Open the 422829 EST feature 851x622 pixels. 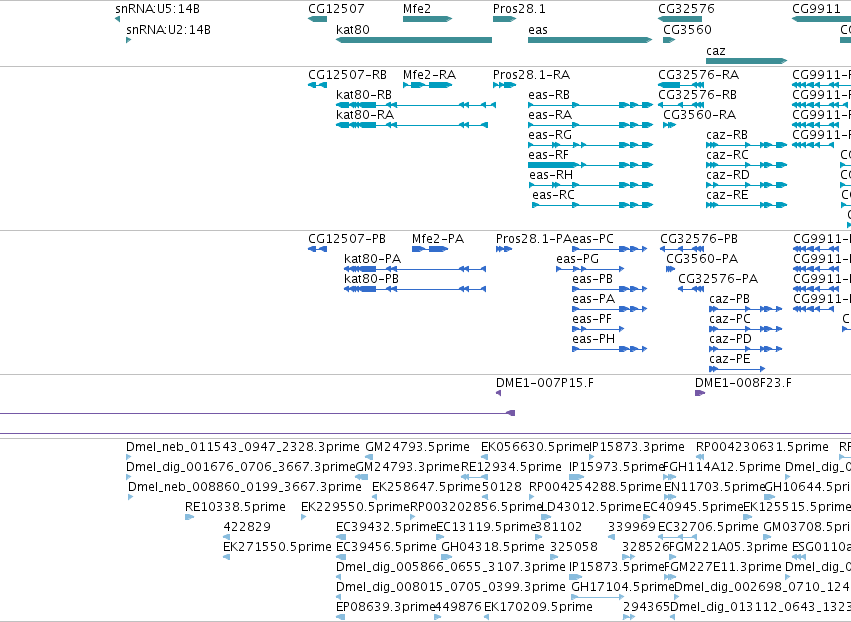(227, 537)
